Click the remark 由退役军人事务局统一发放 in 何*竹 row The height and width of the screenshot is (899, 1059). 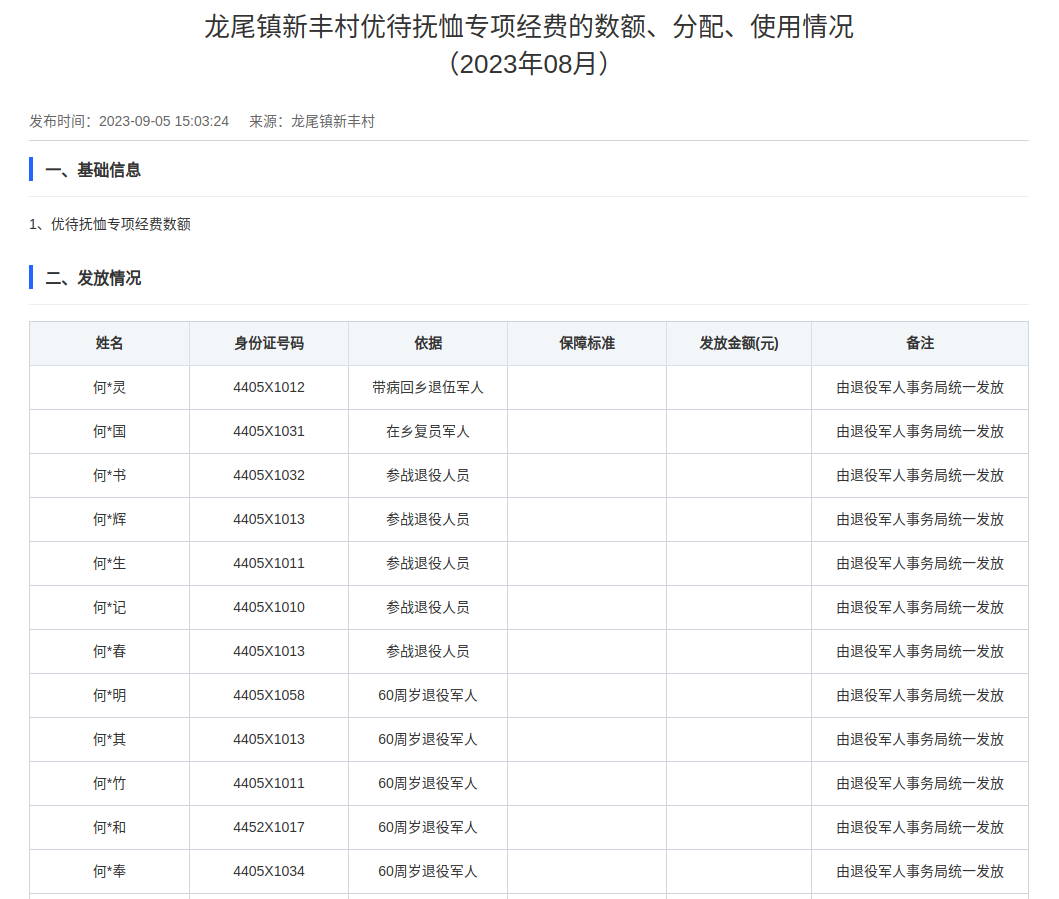[x=920, y=784]
